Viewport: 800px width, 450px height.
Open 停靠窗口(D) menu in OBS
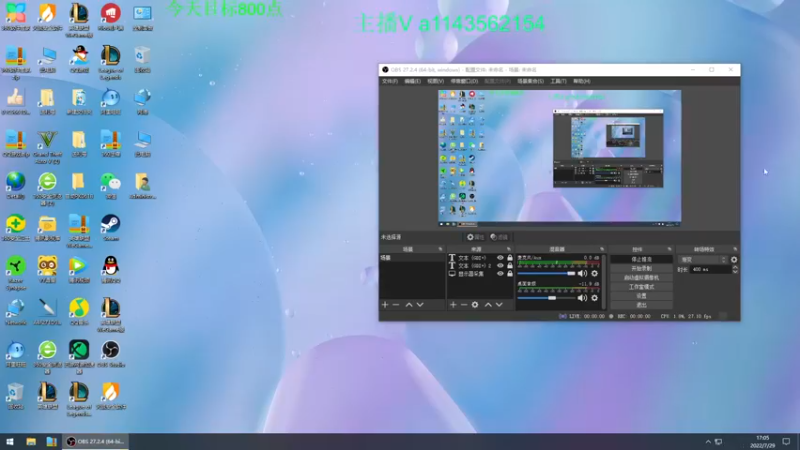pos(464,81)
